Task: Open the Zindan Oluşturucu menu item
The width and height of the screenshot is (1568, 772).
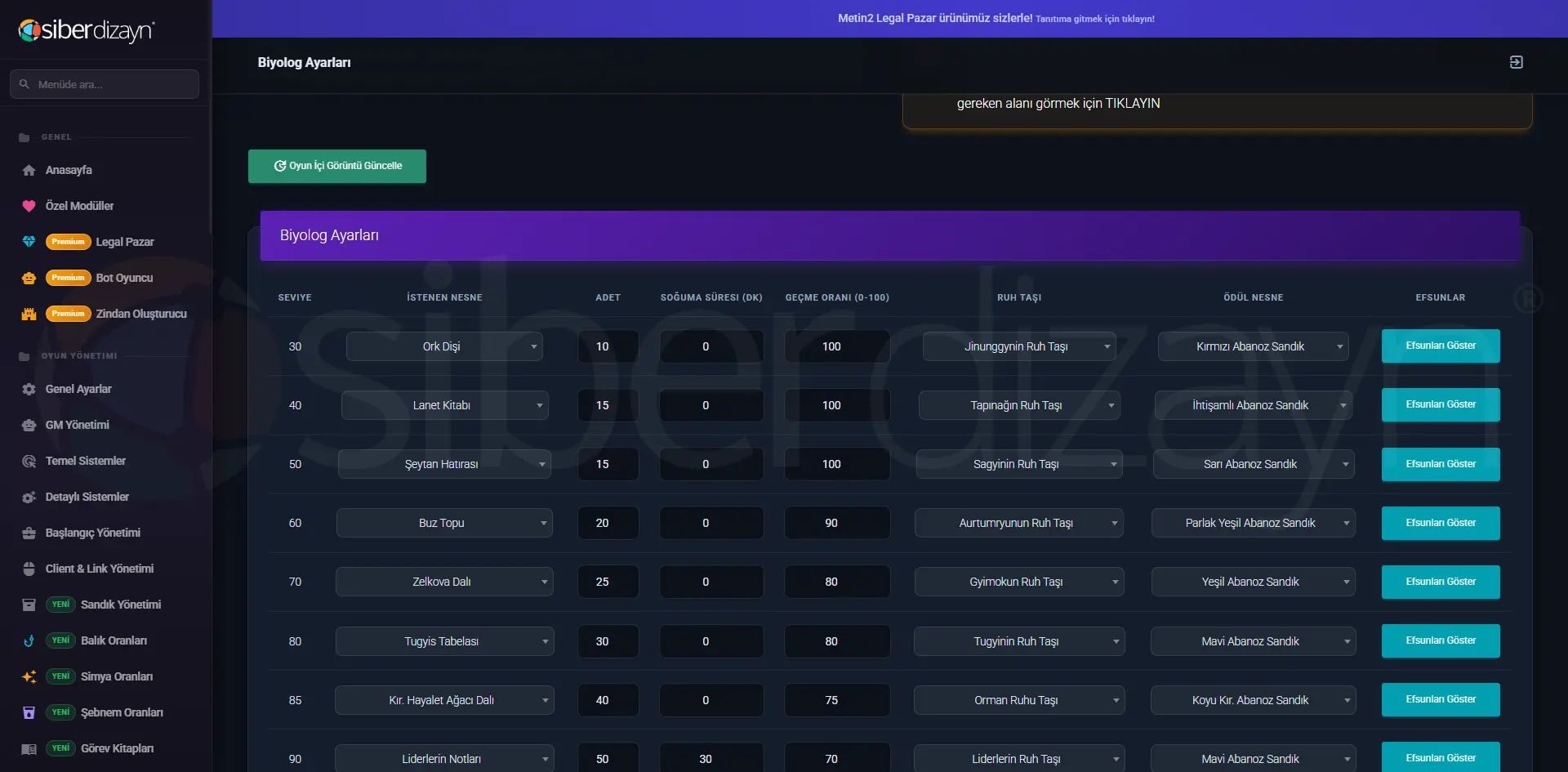Action: click(141, 314)
